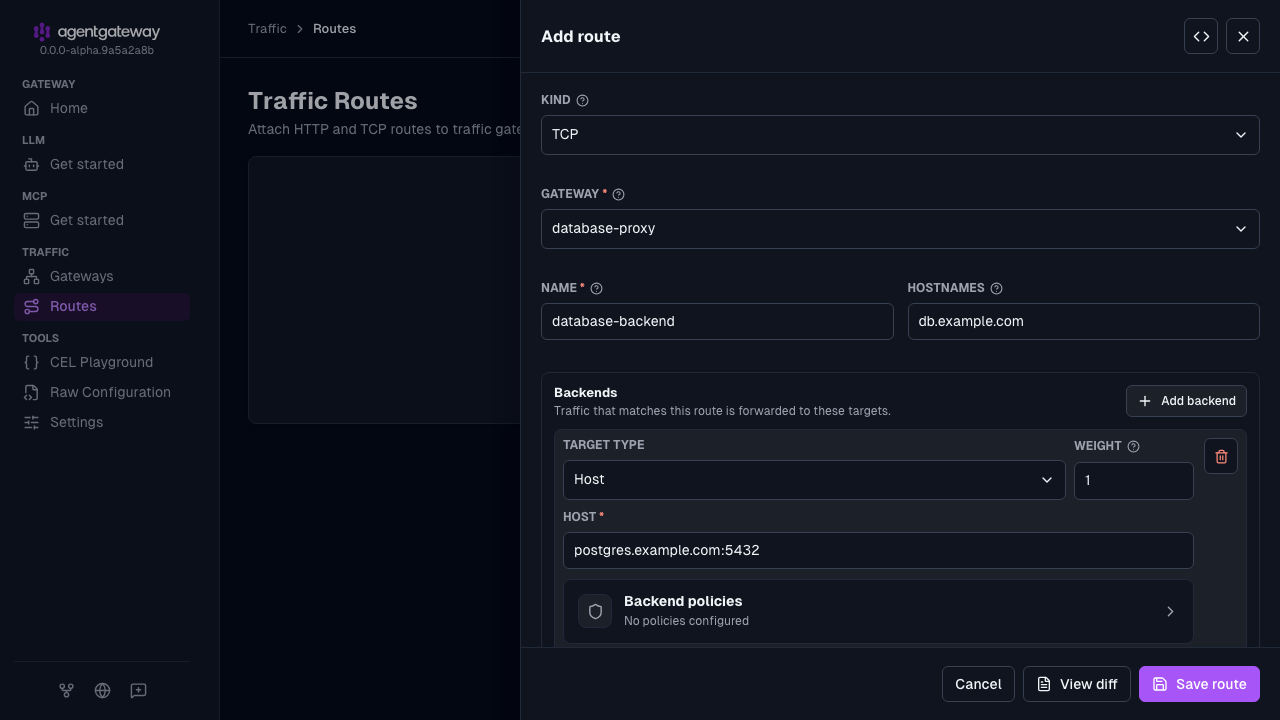Focus the NAME field with database-backend
This screenshot has height=720, width=1280.
click(717, 321)
